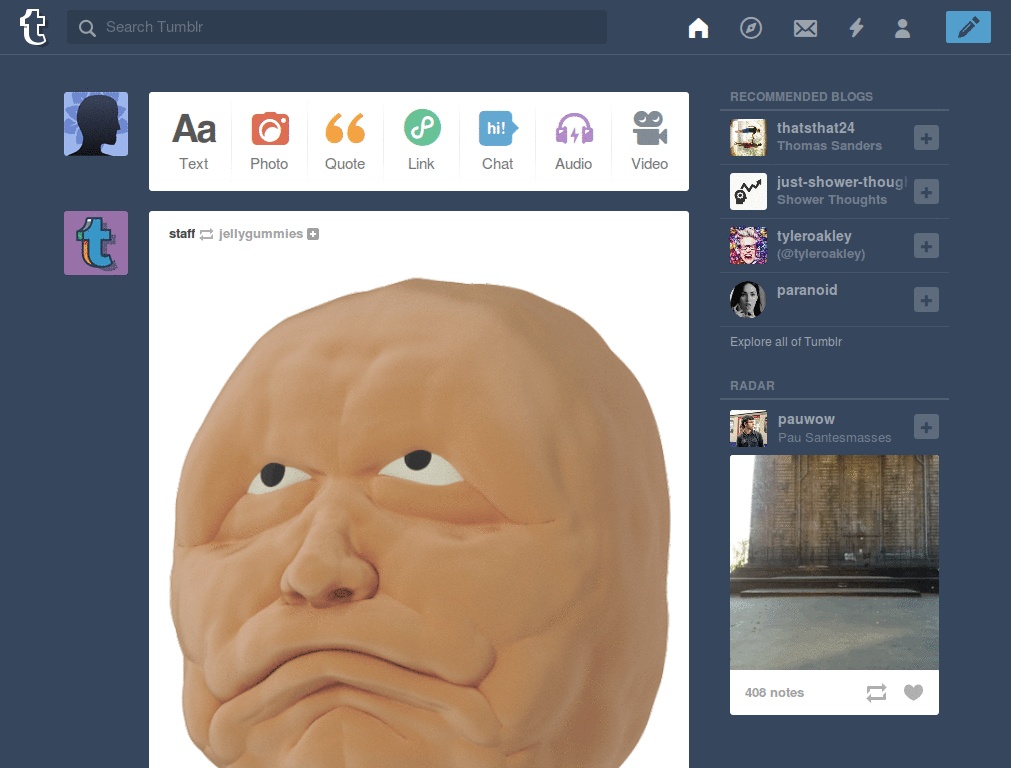Open the Account person icon

[x=903, y=28]
